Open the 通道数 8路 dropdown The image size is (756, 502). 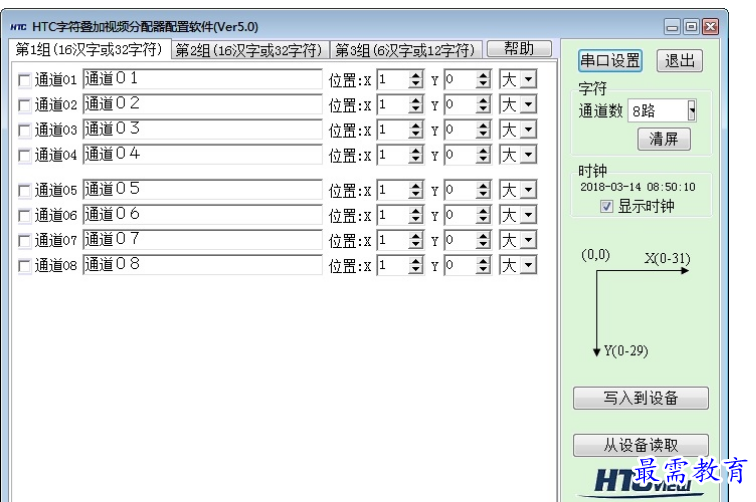[692, 111]
